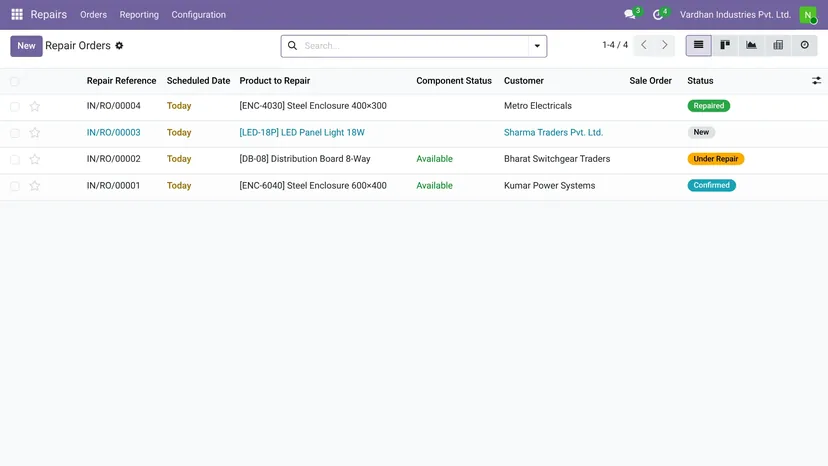
Task: Tick the checkbox for IN/RO/00002
Action: click(15, 160)
